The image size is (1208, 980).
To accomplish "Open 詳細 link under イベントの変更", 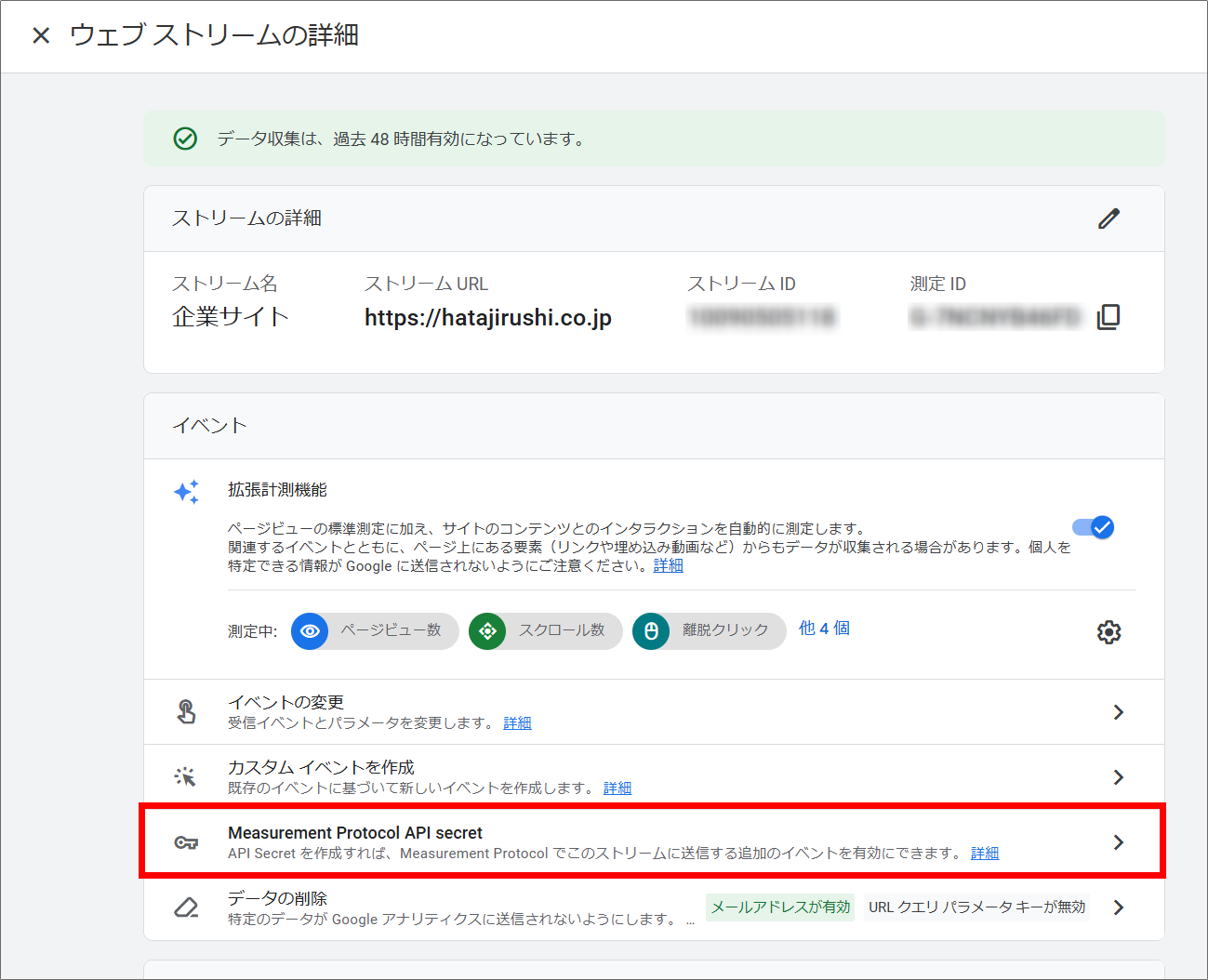I will [517, 723].
